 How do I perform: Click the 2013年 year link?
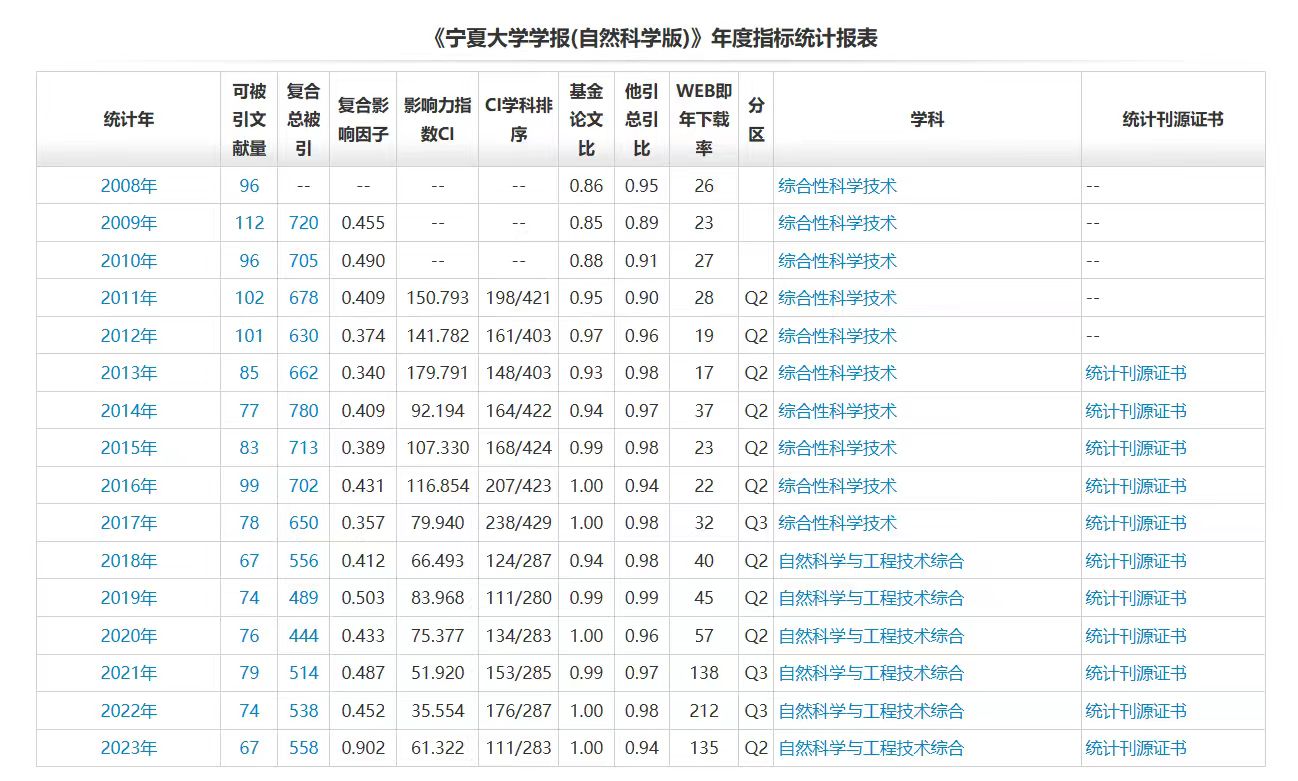pos(129,373)
